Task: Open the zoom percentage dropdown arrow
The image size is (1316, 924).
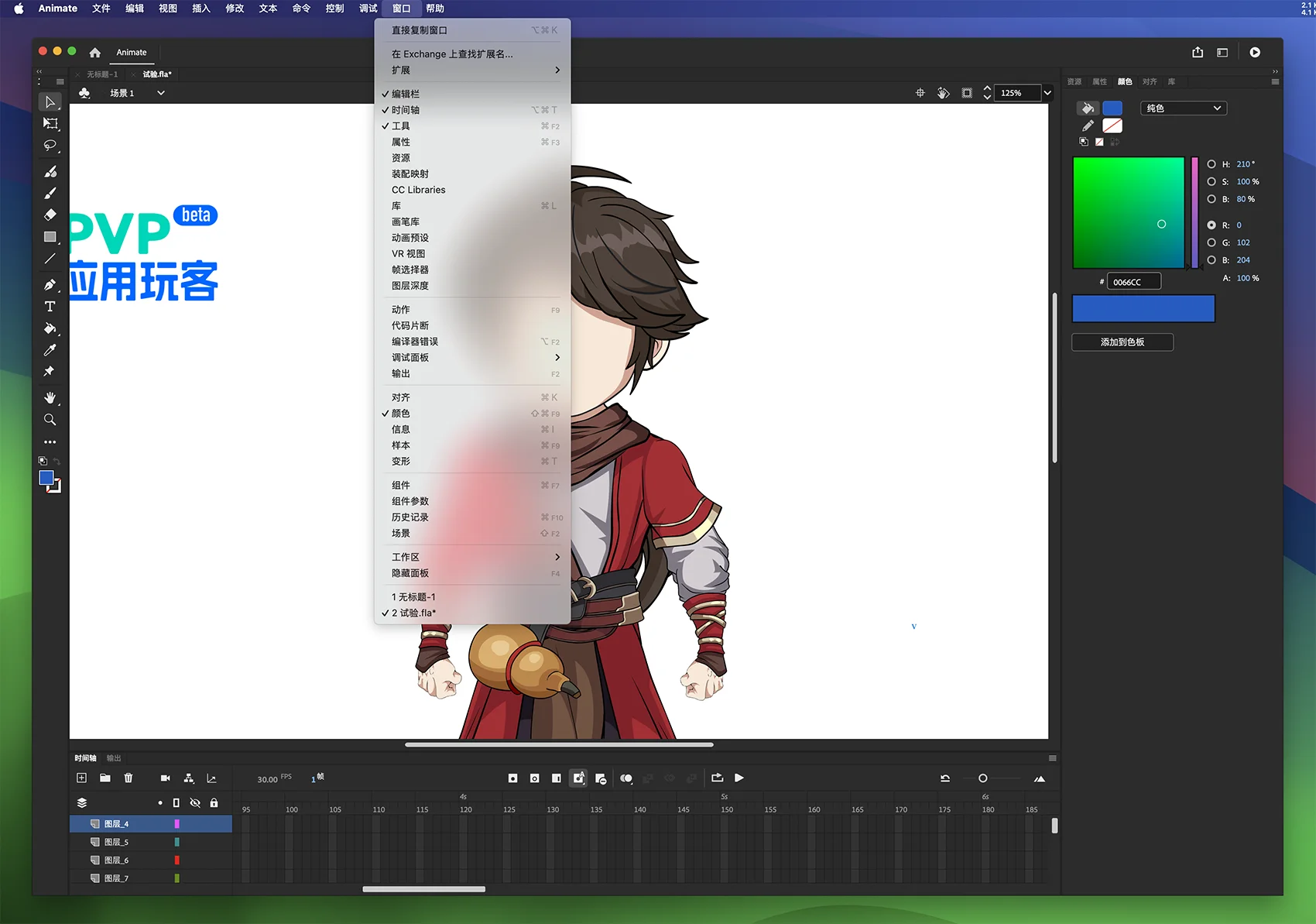Action: [1047, 93]
